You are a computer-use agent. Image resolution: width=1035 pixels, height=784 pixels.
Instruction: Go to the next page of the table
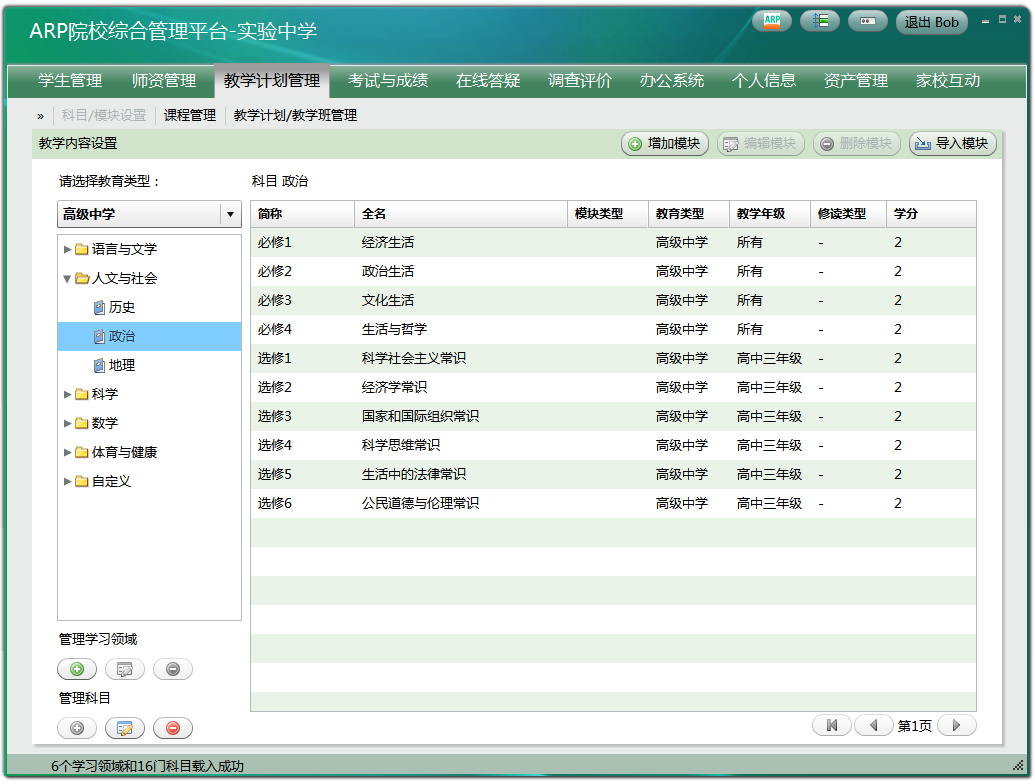[x=956, y=725]
